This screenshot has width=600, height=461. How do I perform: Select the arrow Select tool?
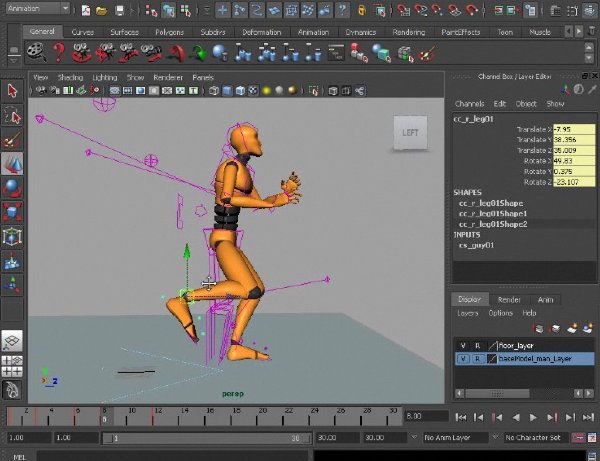12,91
